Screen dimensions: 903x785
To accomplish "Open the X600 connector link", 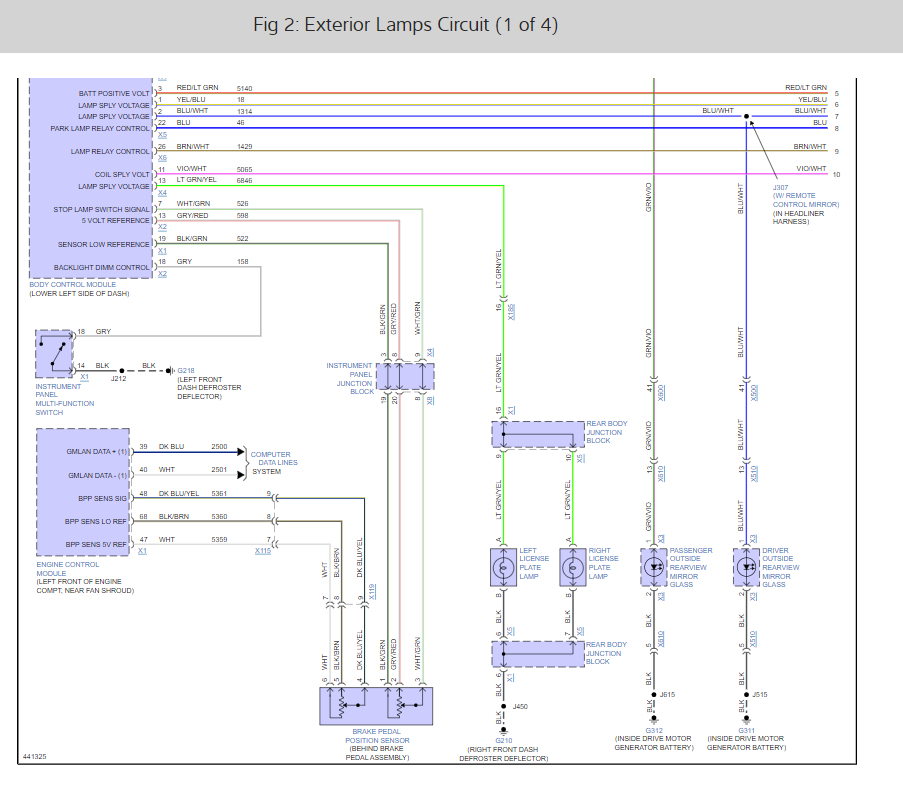I will pyautogui.click(x=661, y=393).
